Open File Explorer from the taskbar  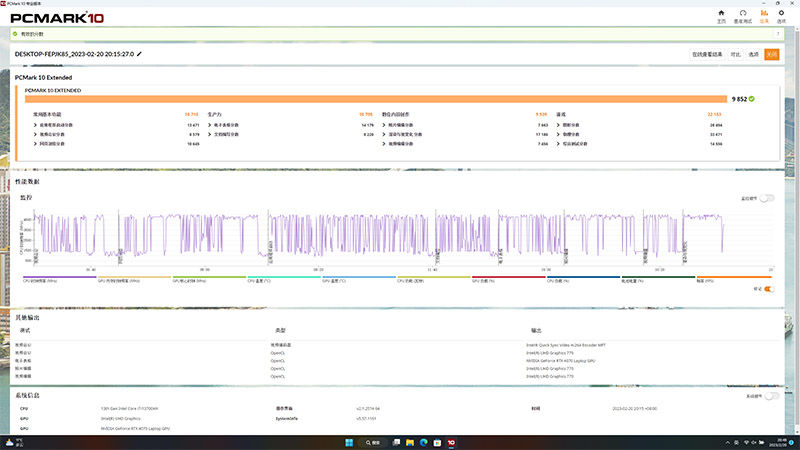(x=410, y=442)
